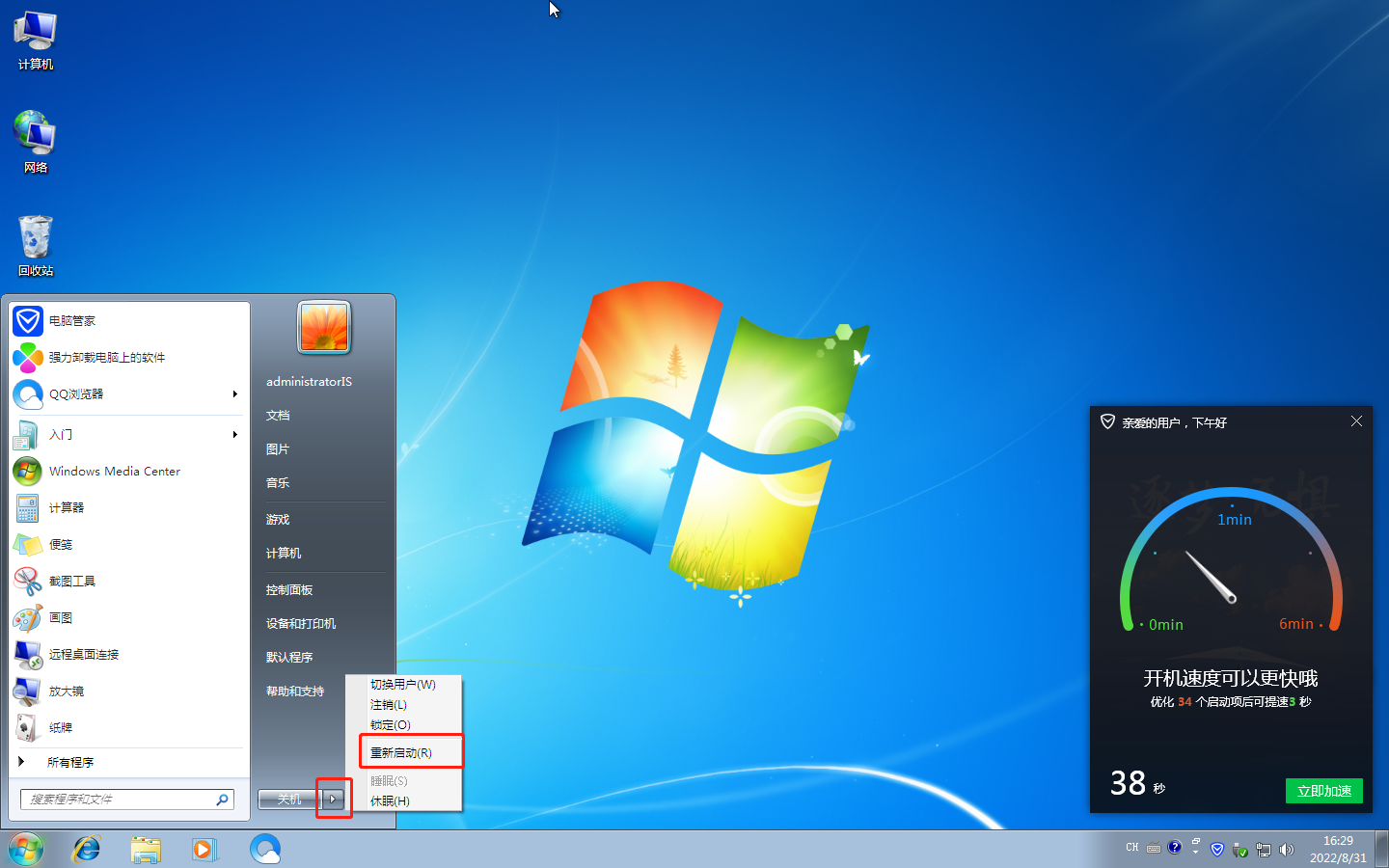This screenshot has width=1389, height=868.
Task: Click the Windows Start orb
Action: point(26,850)
